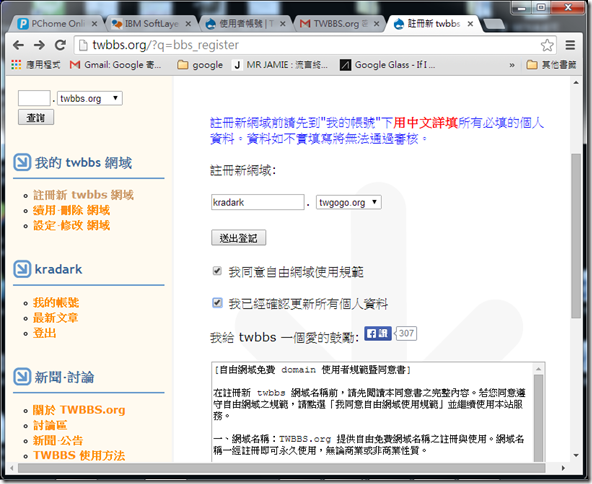Go back with the browser back arrow
The image size is (592, 484).
[18, 45]
